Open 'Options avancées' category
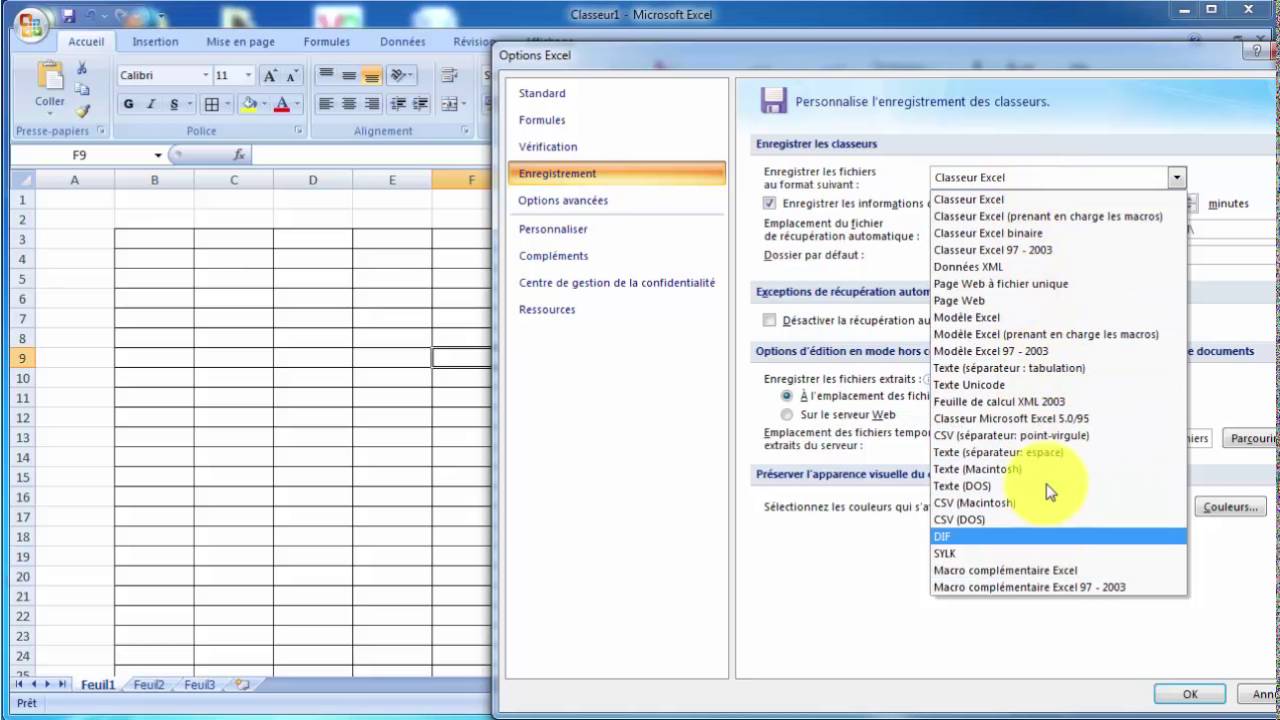 [563, 200]
